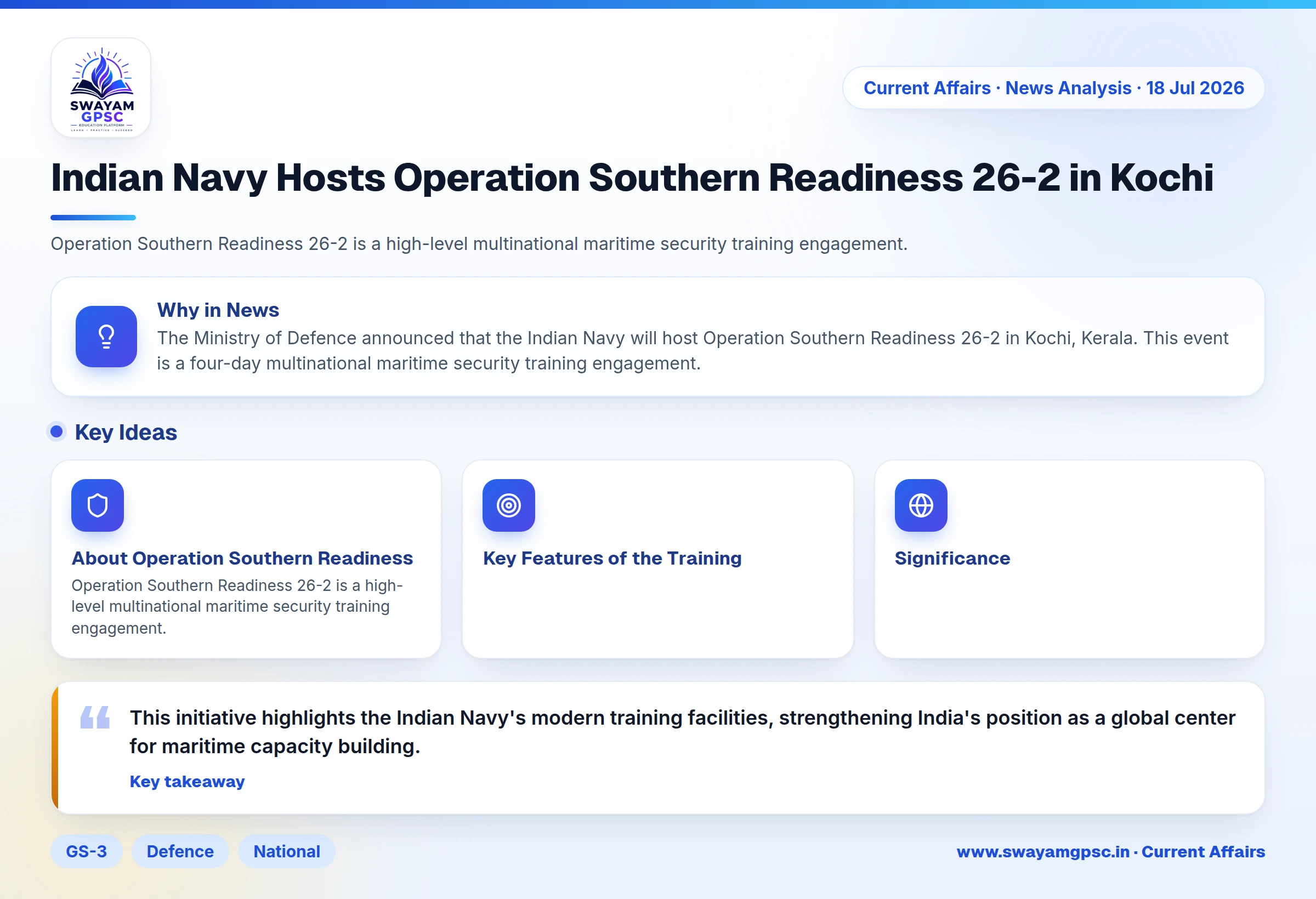The height and width of the screenshot is (899, 1316).
Task: Select the GS-3 tag
Action: 86,851
